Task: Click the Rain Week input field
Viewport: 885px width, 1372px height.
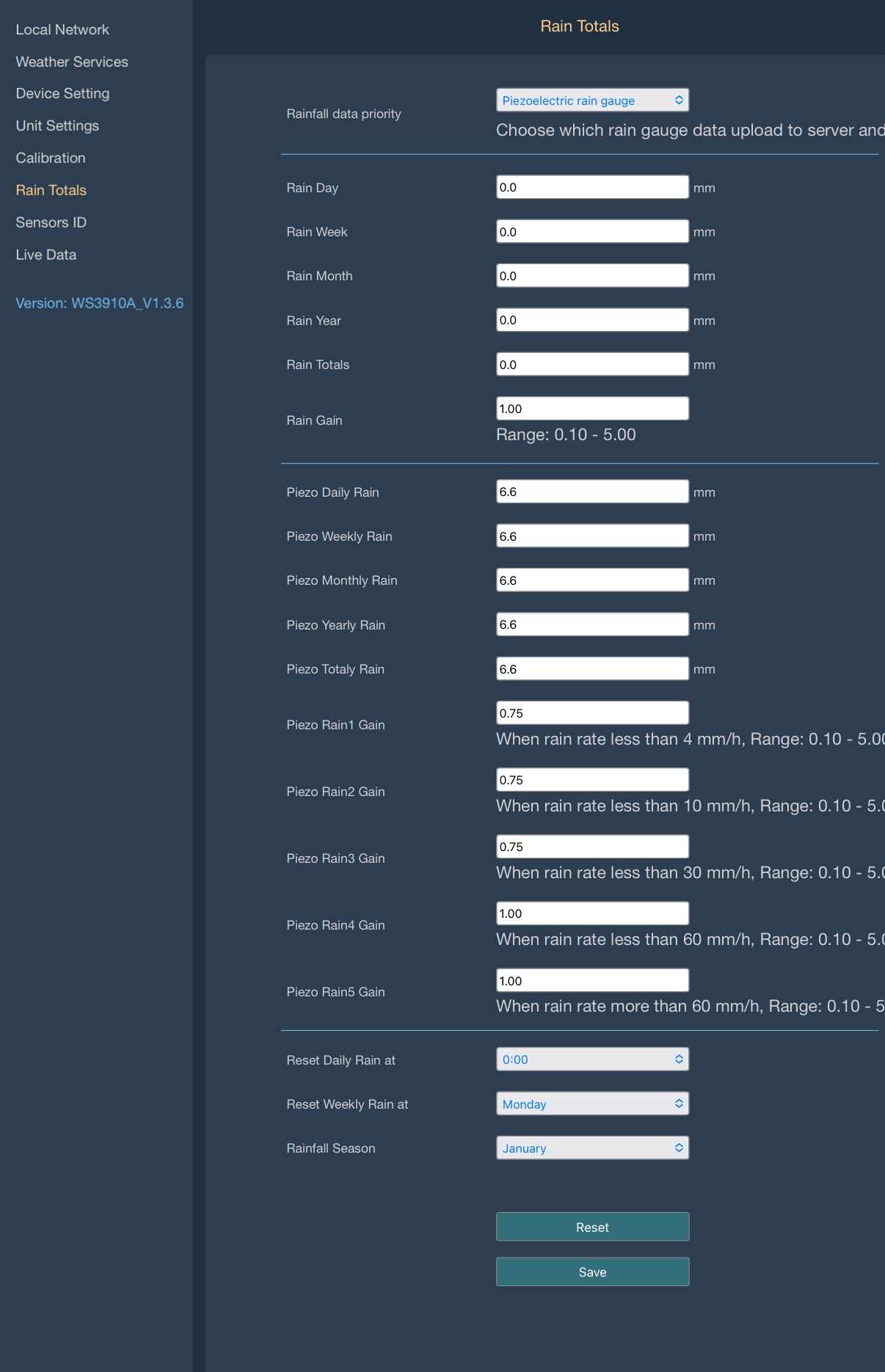Action: coord(592,231)
